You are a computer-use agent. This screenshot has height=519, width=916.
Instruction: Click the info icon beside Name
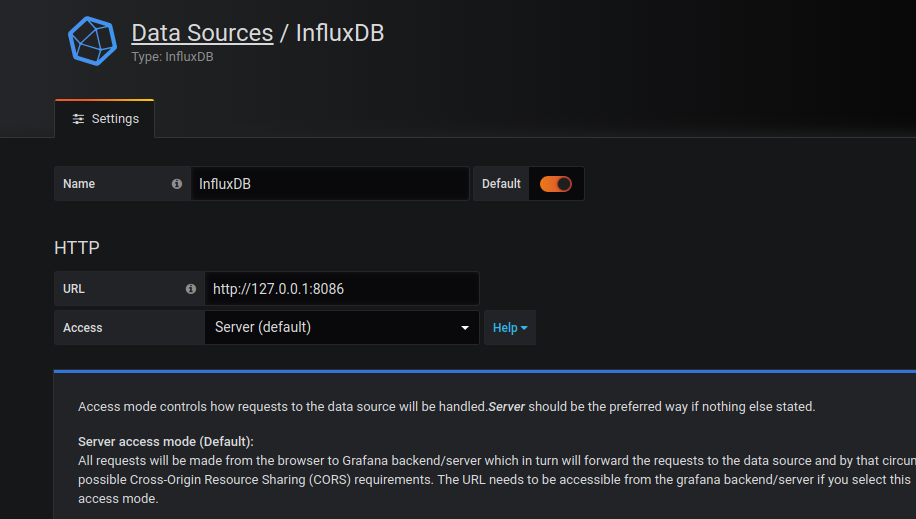(x=177, y=184)
